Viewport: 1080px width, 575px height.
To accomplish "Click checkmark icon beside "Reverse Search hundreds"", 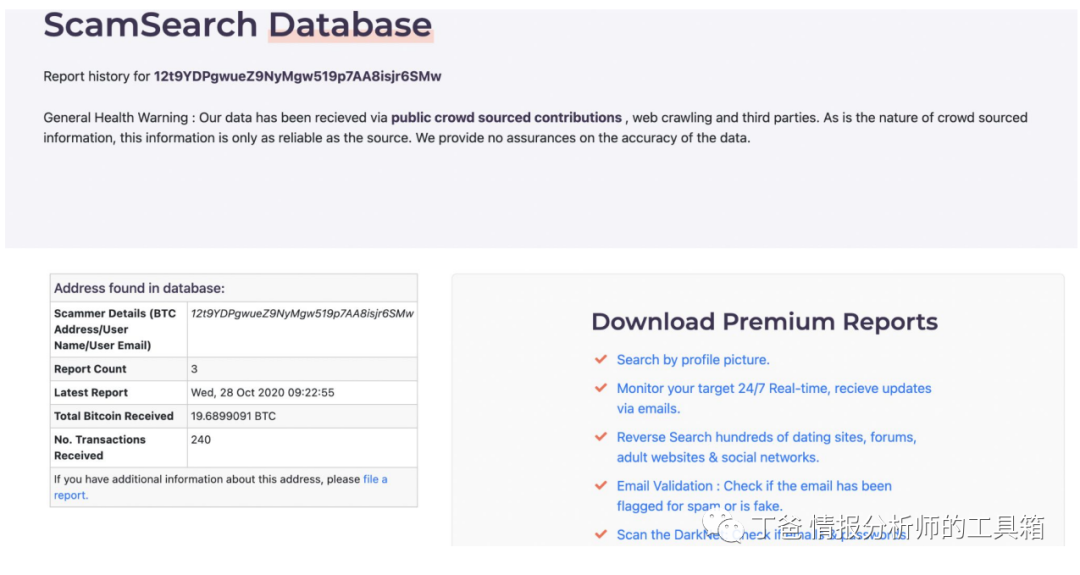I will [601, 437].
